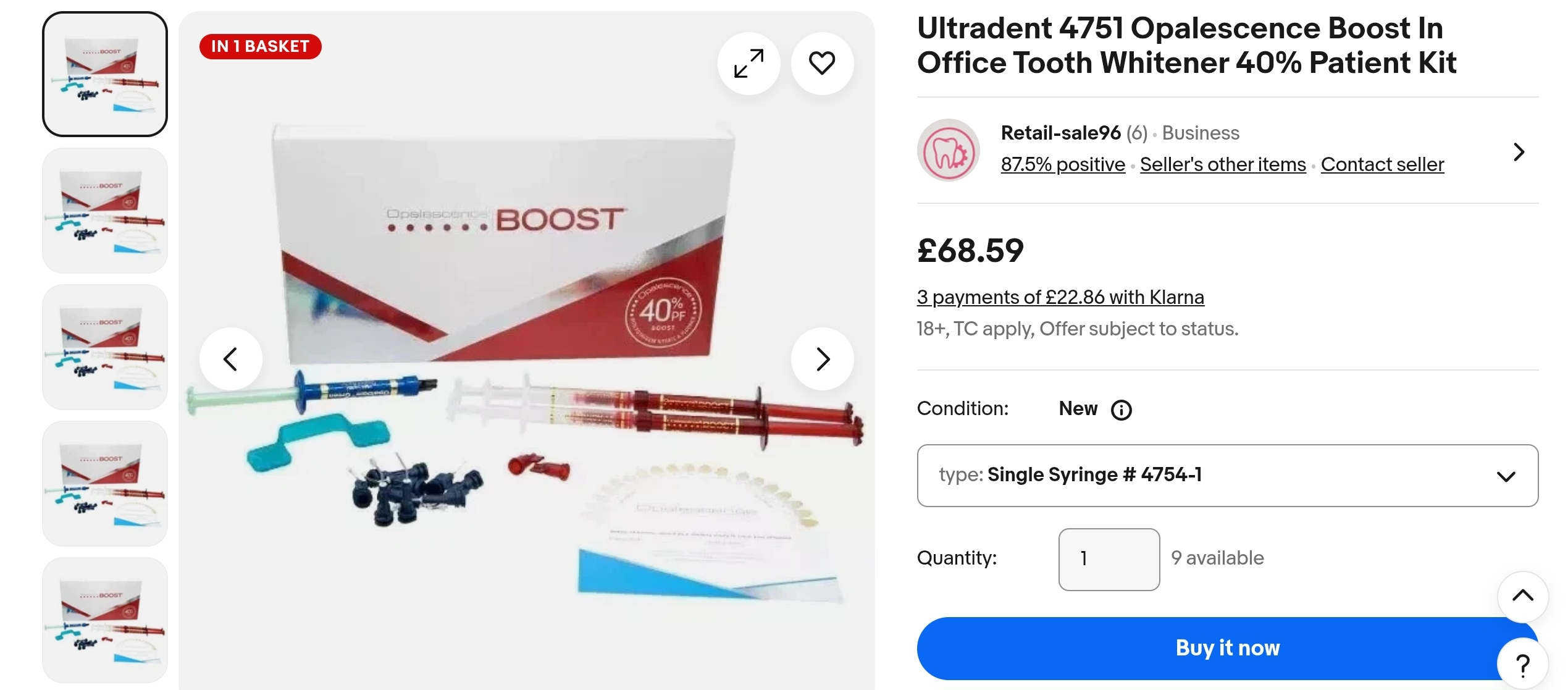Open 87.5% positive feedback link
Viewport: 1568px width, 690px height.
[1063, 164]
